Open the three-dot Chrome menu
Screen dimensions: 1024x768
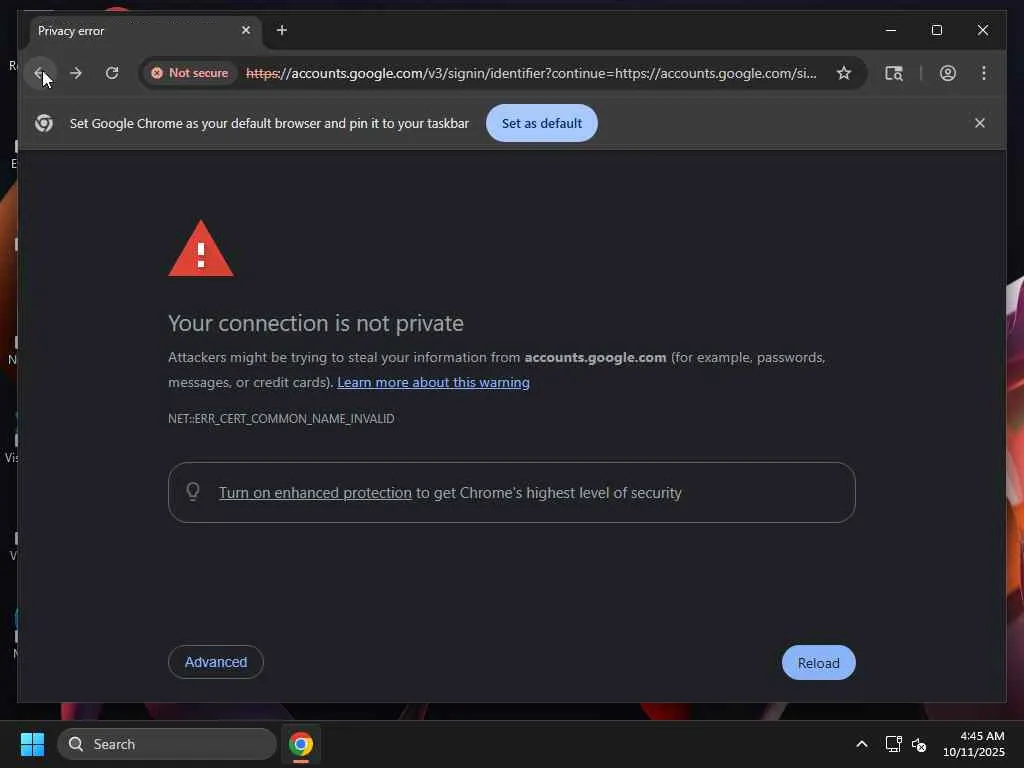coord(984,73)
